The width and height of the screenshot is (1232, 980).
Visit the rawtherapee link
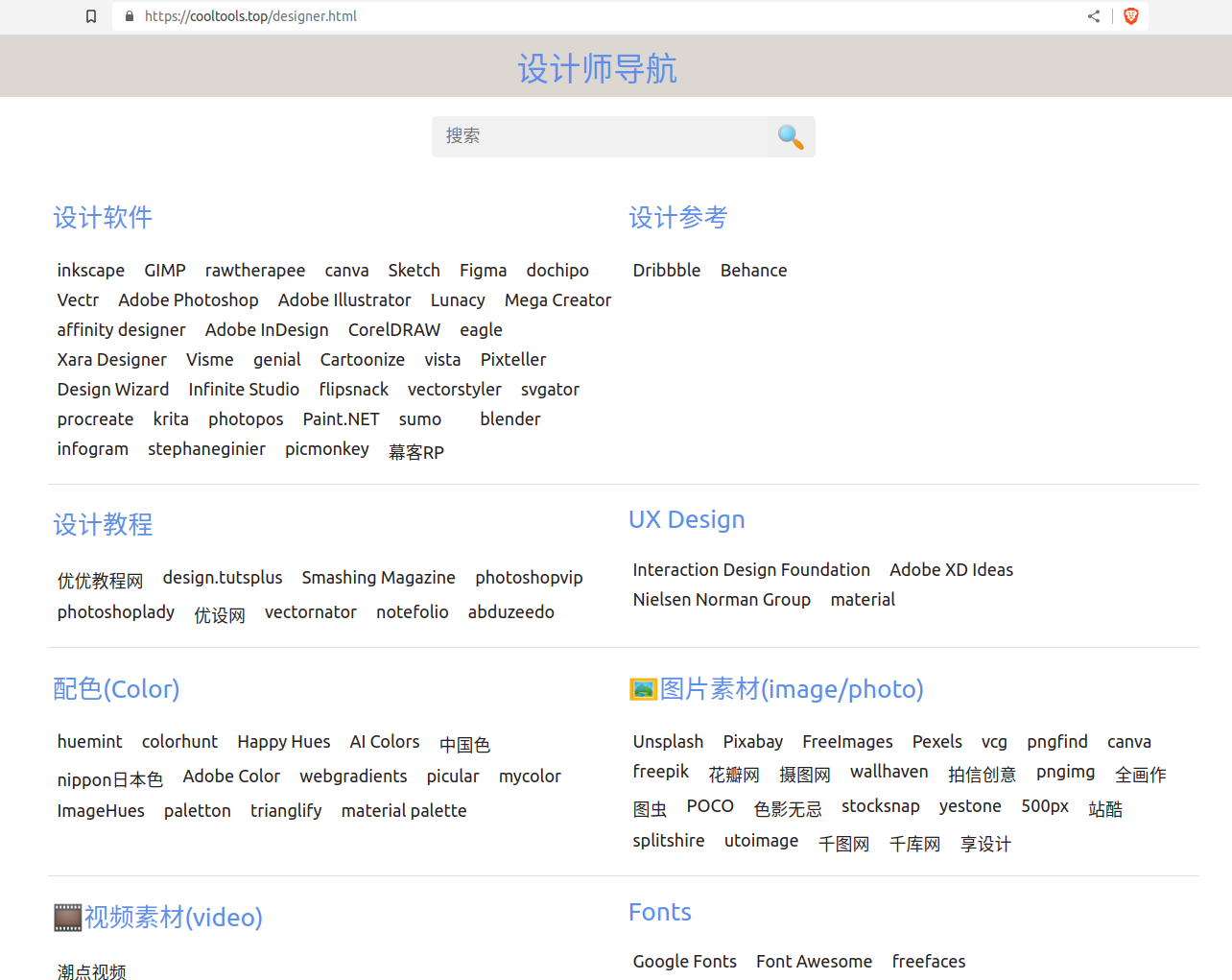tap(255, 271)
